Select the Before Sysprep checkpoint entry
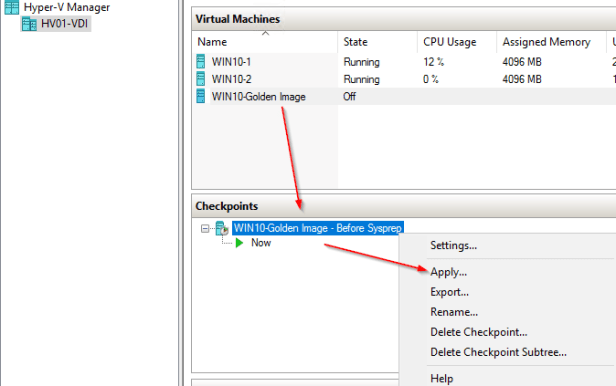The image size is (616, 386). (x=317, y=228)
